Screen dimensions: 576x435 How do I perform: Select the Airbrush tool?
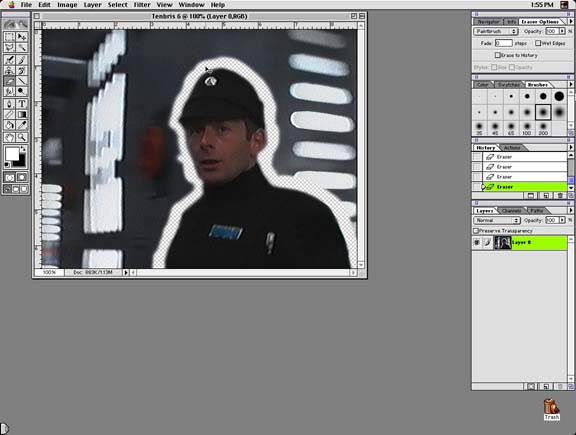pos(10,60)
